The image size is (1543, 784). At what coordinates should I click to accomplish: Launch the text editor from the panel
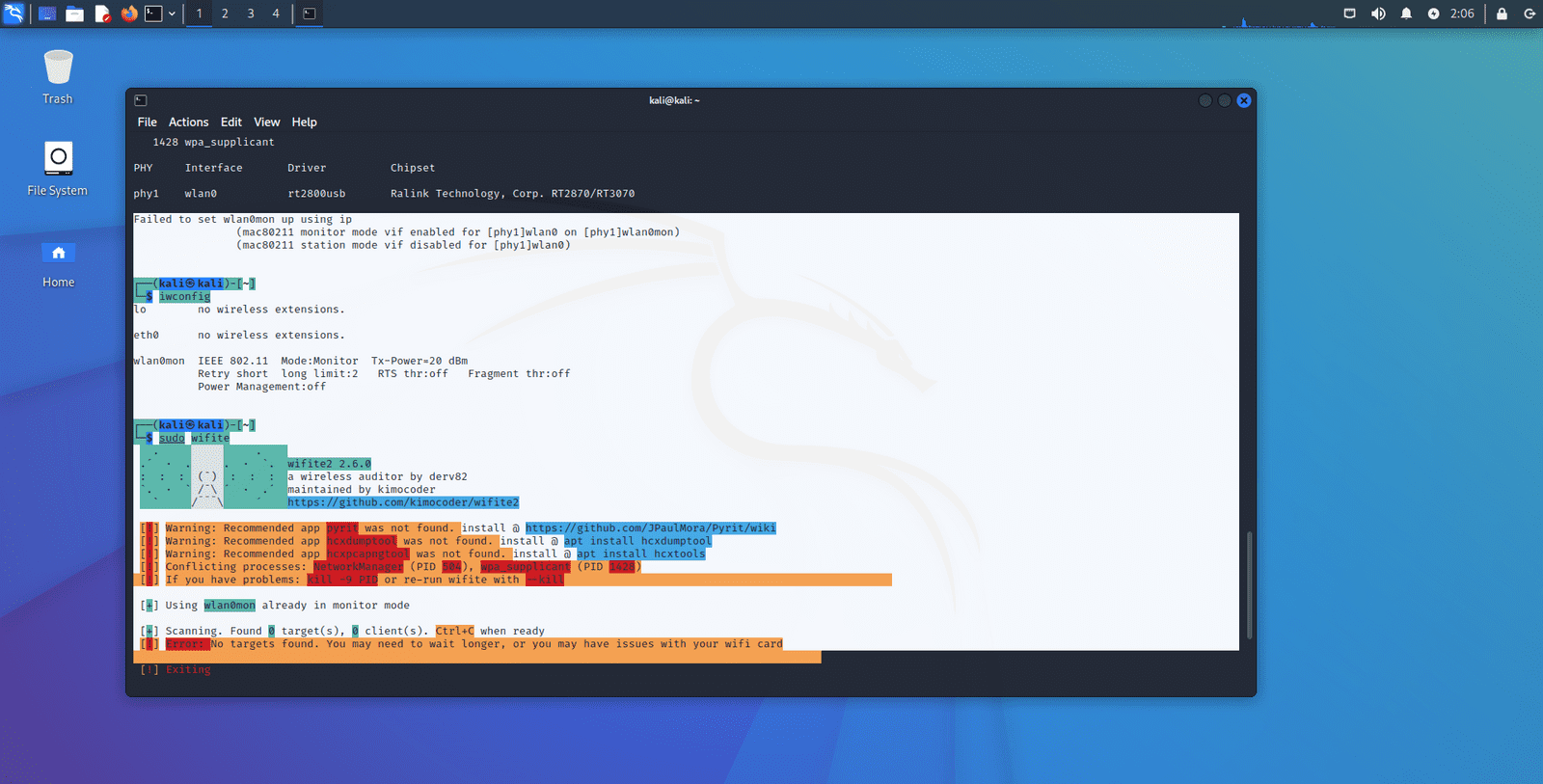102,14
